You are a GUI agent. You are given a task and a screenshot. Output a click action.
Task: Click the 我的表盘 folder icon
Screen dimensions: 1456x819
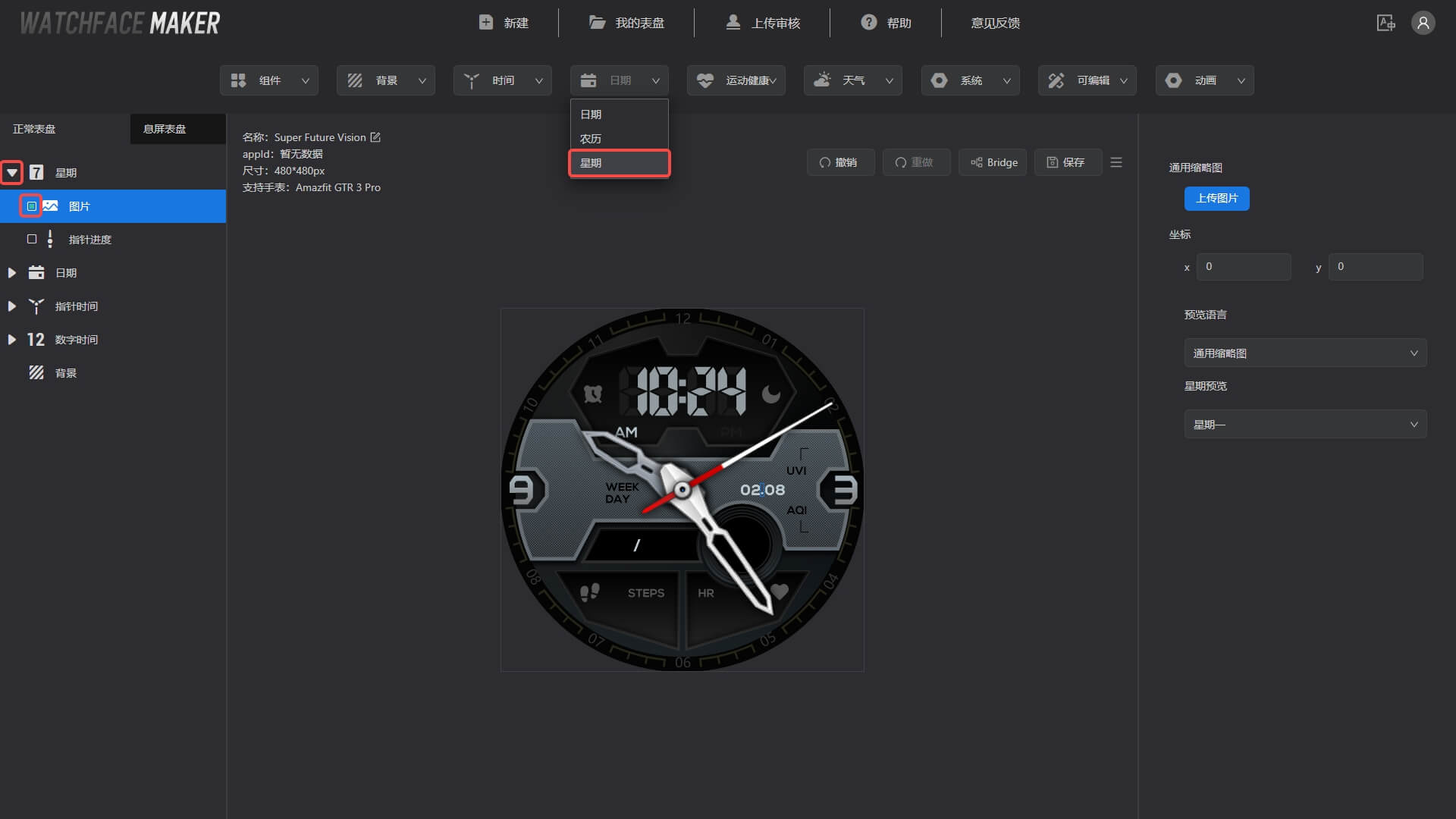(598, 23)
